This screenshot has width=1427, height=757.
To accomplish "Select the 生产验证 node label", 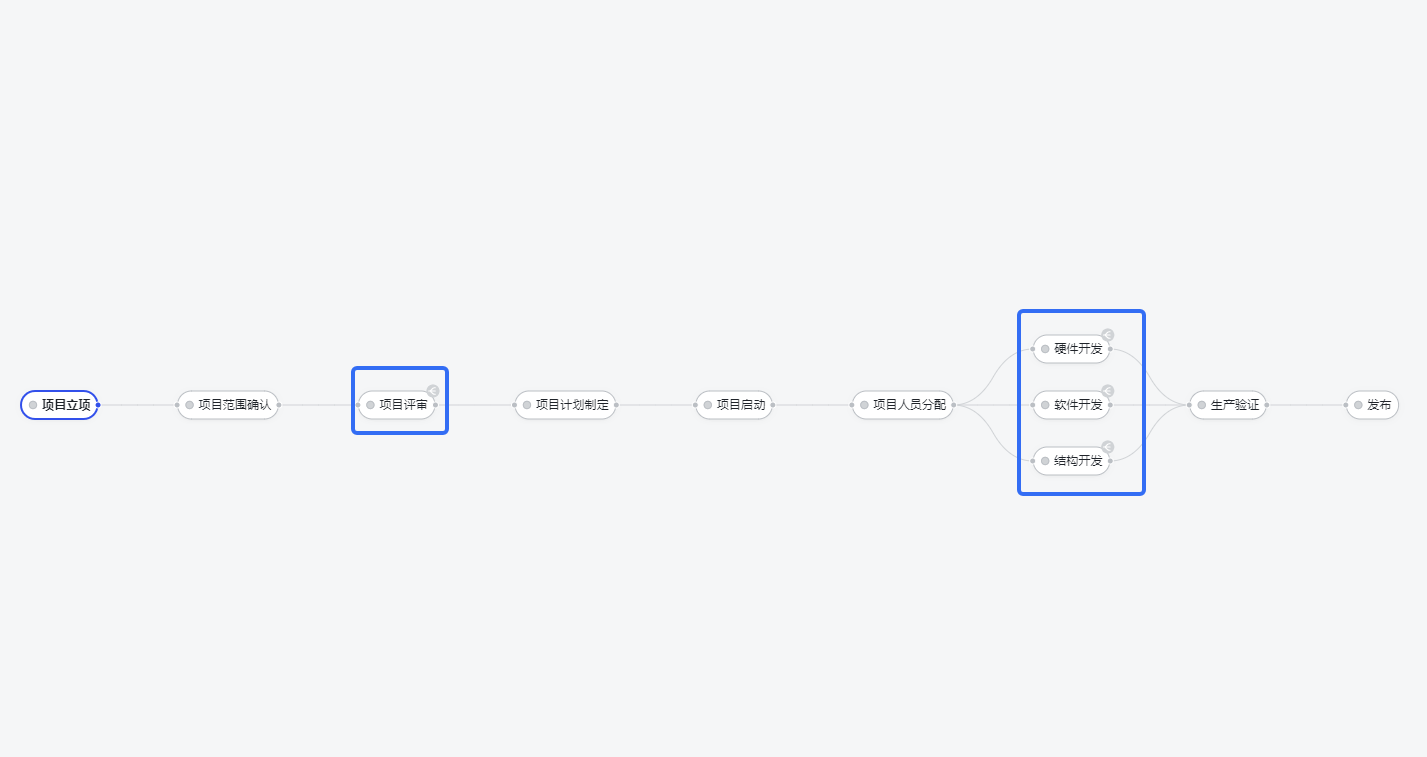I will [1234, 405].
